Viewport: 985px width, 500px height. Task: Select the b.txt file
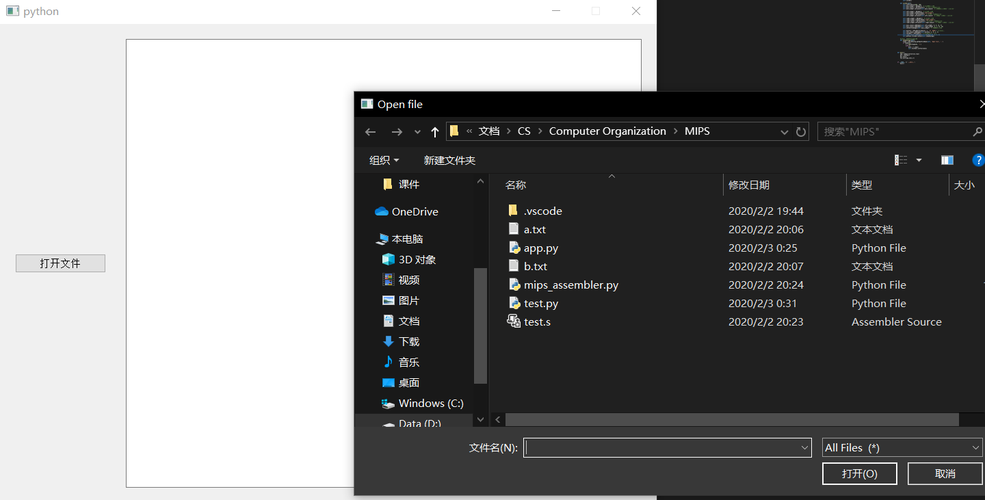coord(535,266)
